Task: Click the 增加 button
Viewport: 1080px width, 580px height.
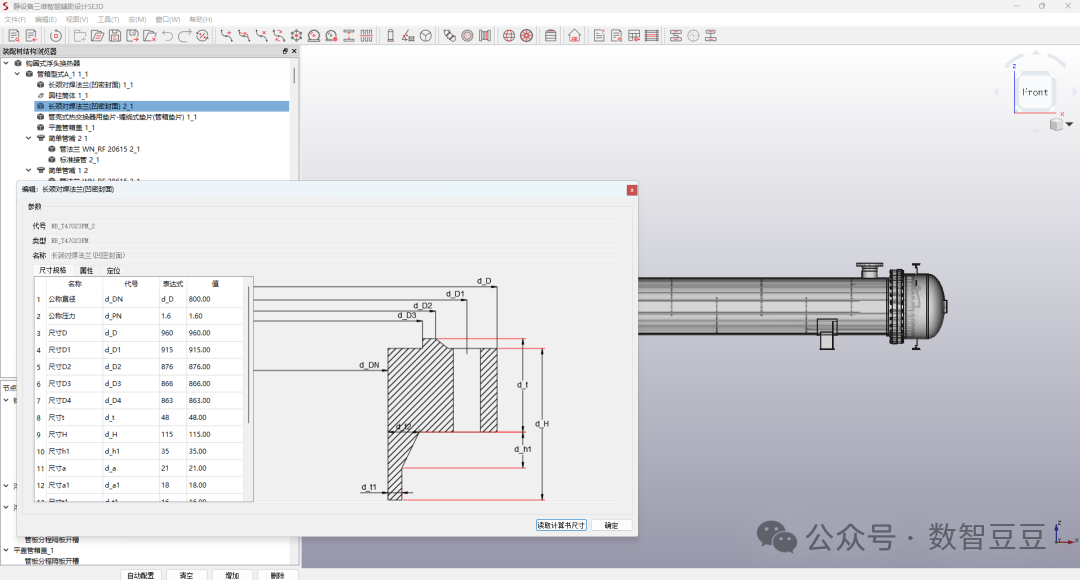Action: point(232,575)
